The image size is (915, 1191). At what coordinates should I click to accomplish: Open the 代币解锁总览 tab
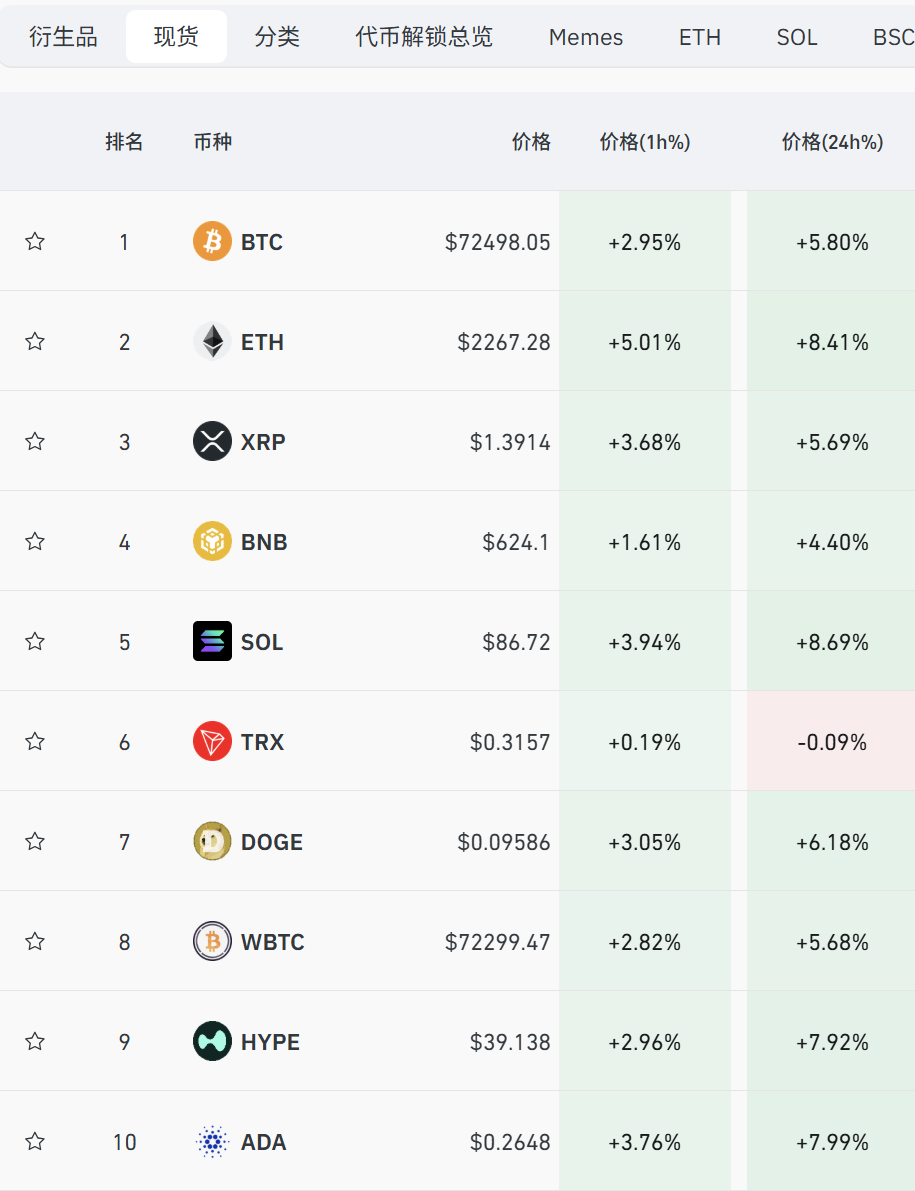(x=424, y=38)
